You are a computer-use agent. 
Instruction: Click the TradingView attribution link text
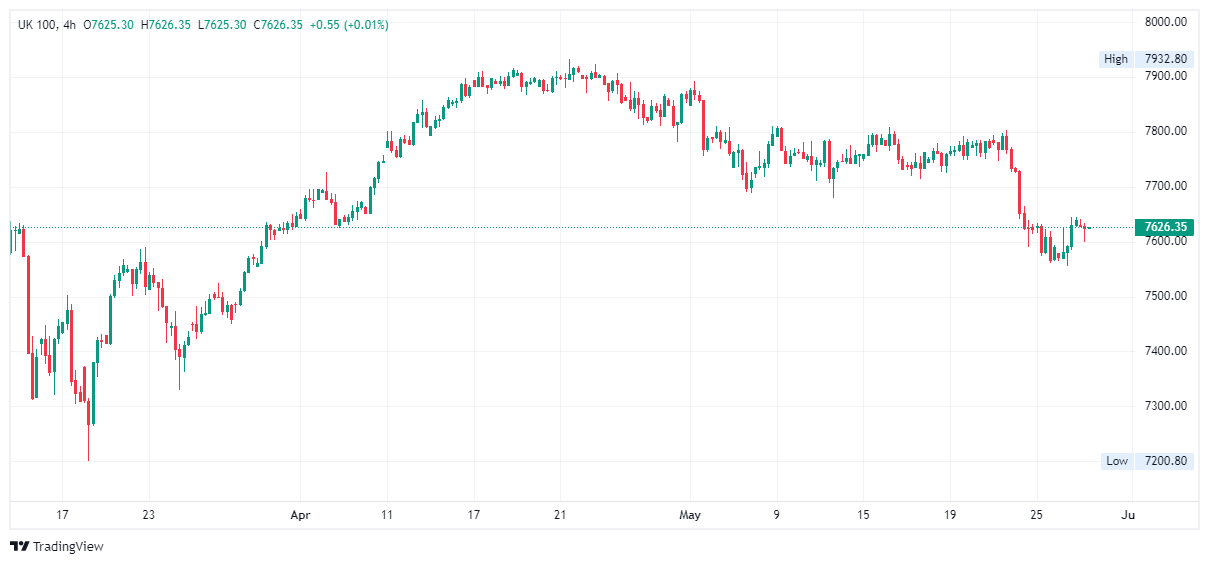(x=68, y=547)
